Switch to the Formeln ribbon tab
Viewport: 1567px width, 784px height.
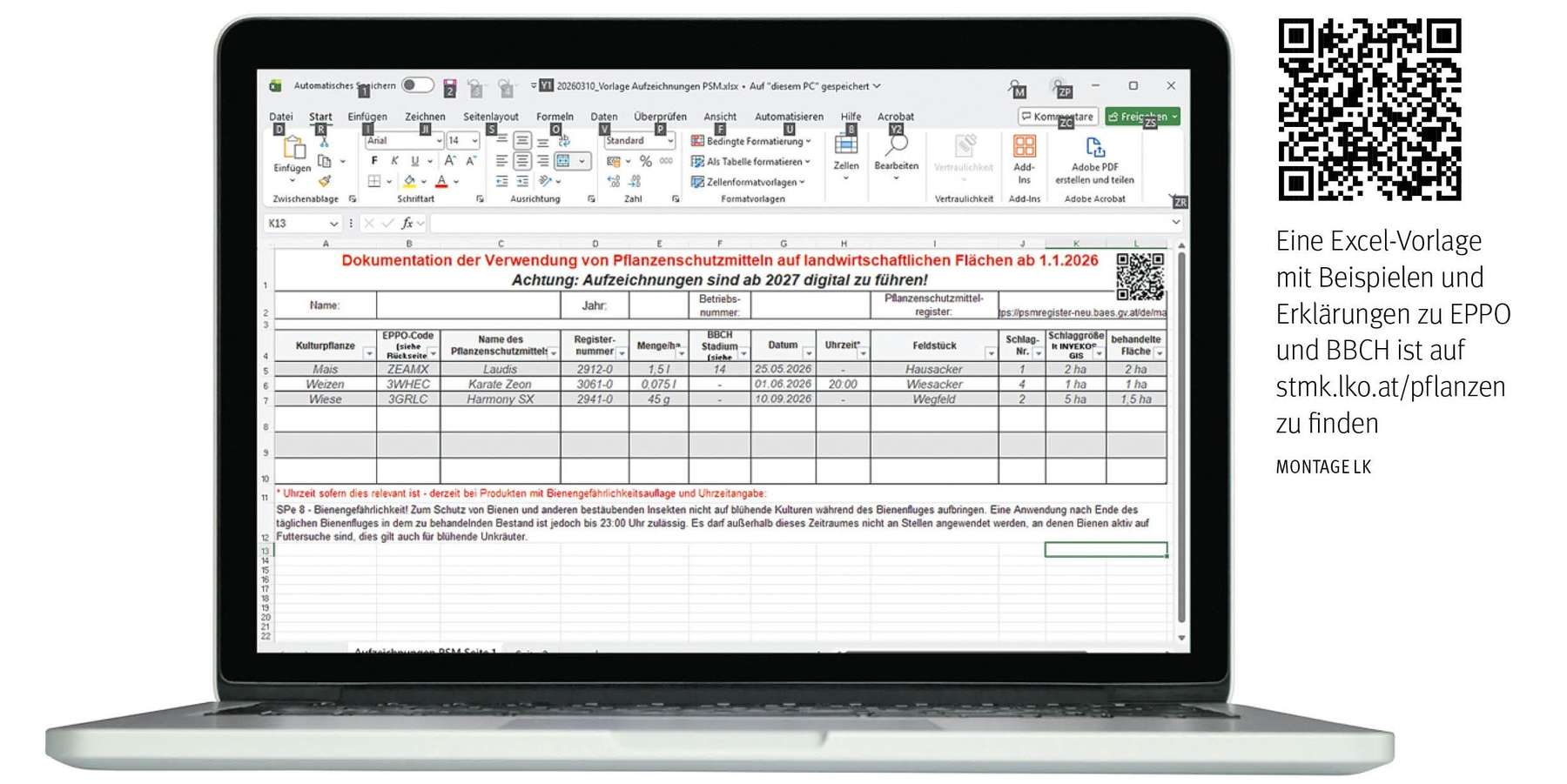tap(555, 116)
